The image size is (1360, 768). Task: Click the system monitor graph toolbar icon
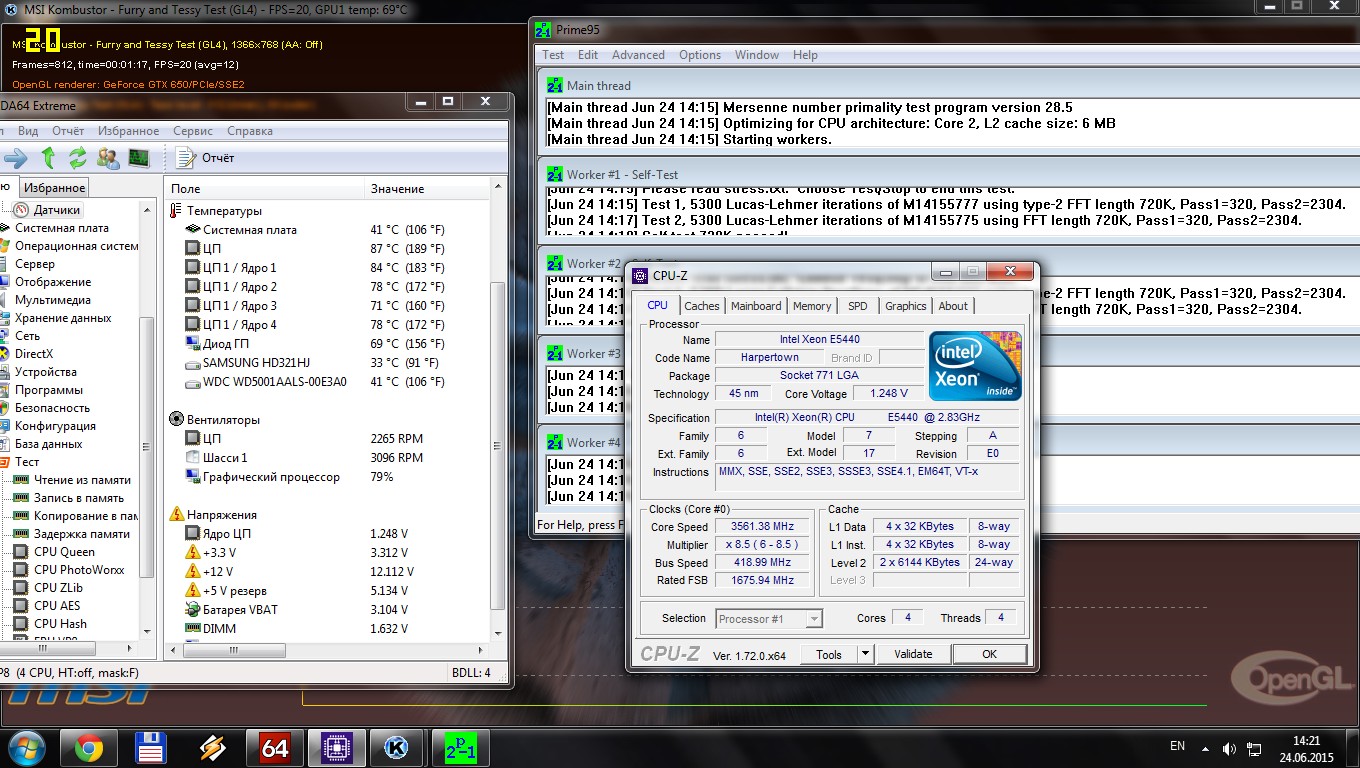click(x=138, y=158)
